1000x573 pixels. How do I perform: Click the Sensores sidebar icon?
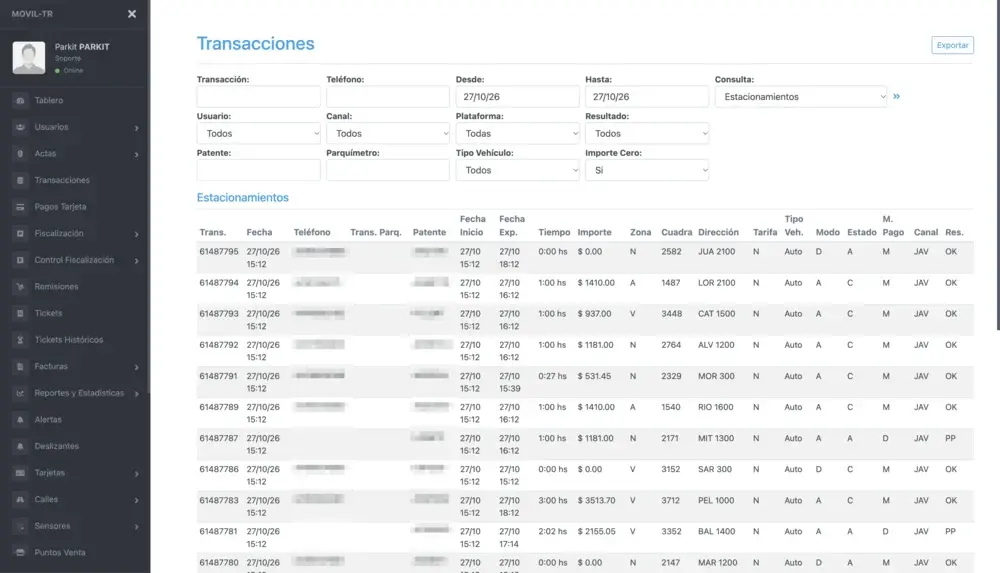click(x=20, y=526)
